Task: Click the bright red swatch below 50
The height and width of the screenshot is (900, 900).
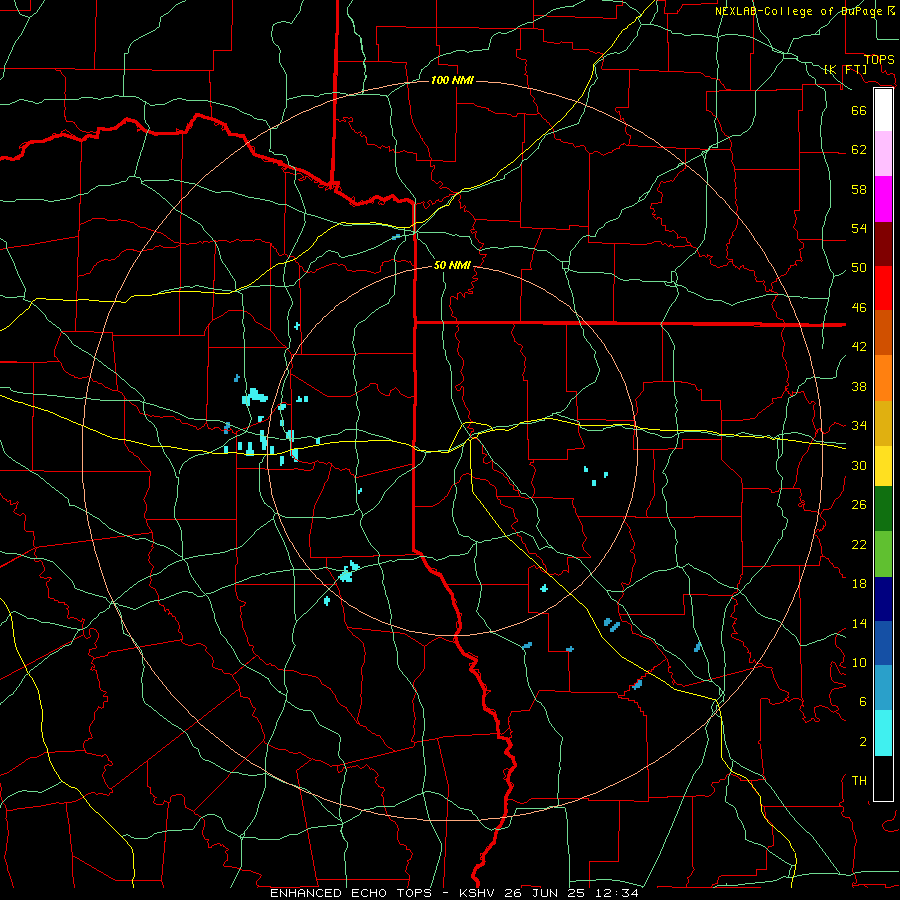Action: [x=883, y=288]
